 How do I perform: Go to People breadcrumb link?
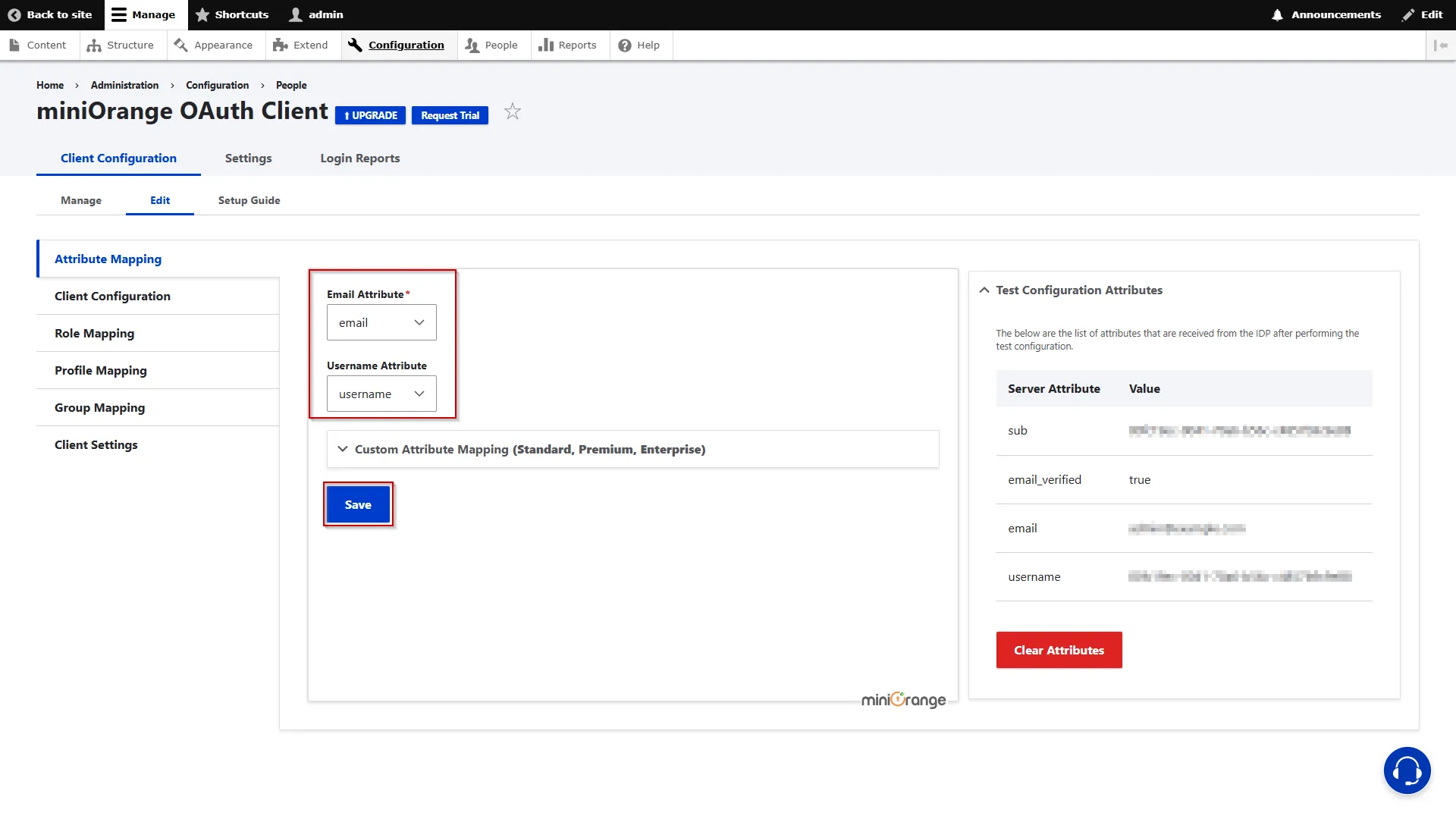coord(291,85)
